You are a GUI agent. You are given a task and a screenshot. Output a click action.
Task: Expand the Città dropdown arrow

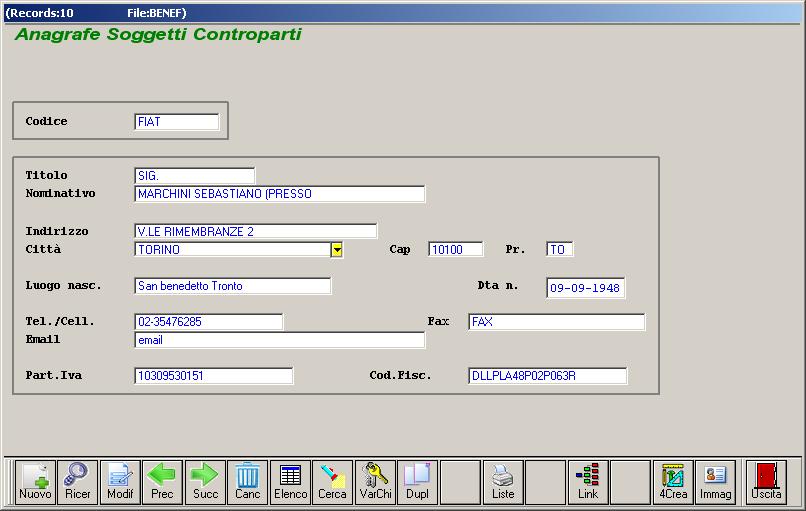[337, 250]
